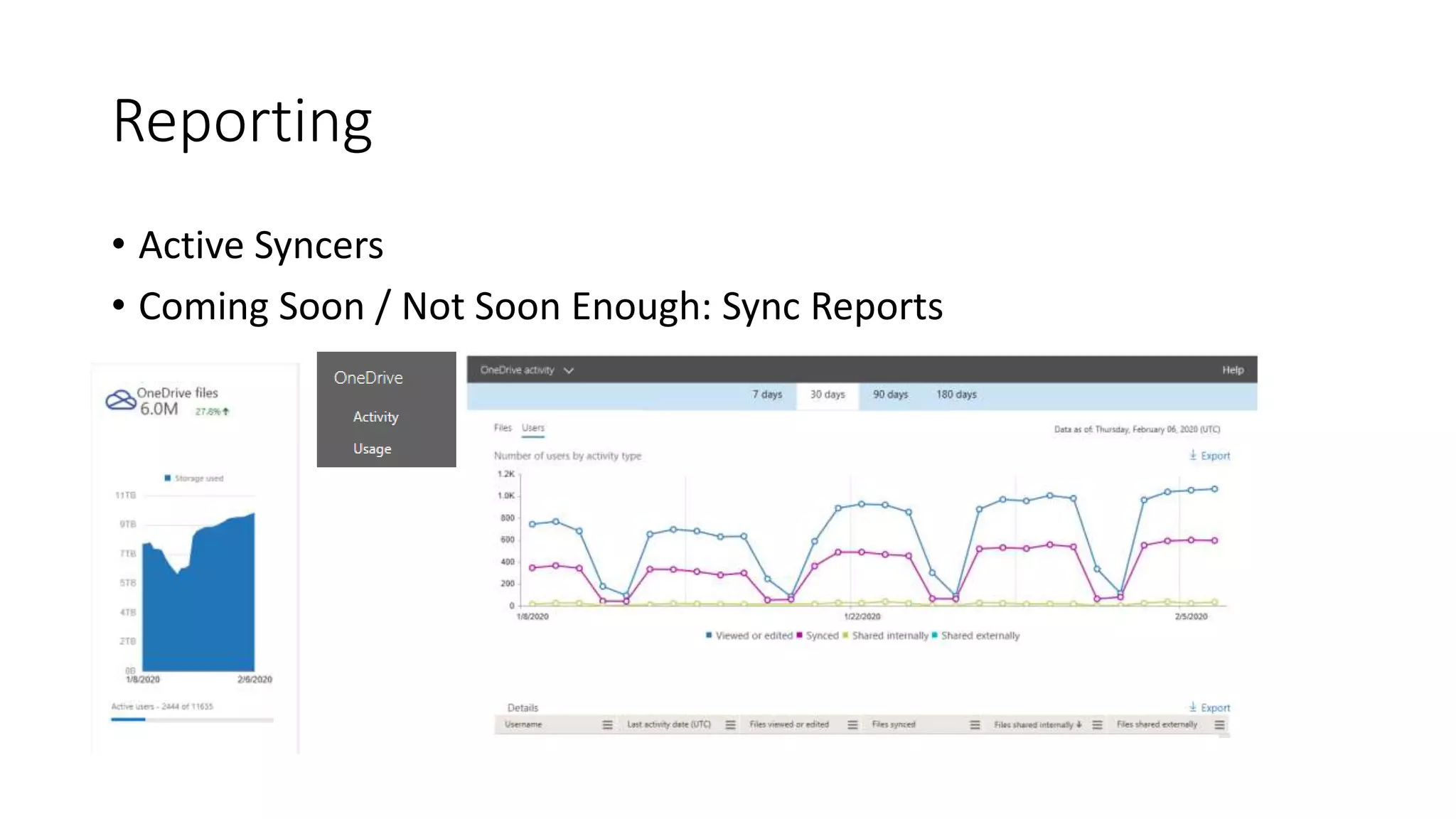Open the OneDrive activity dropdown chevron

click(569, 370)
